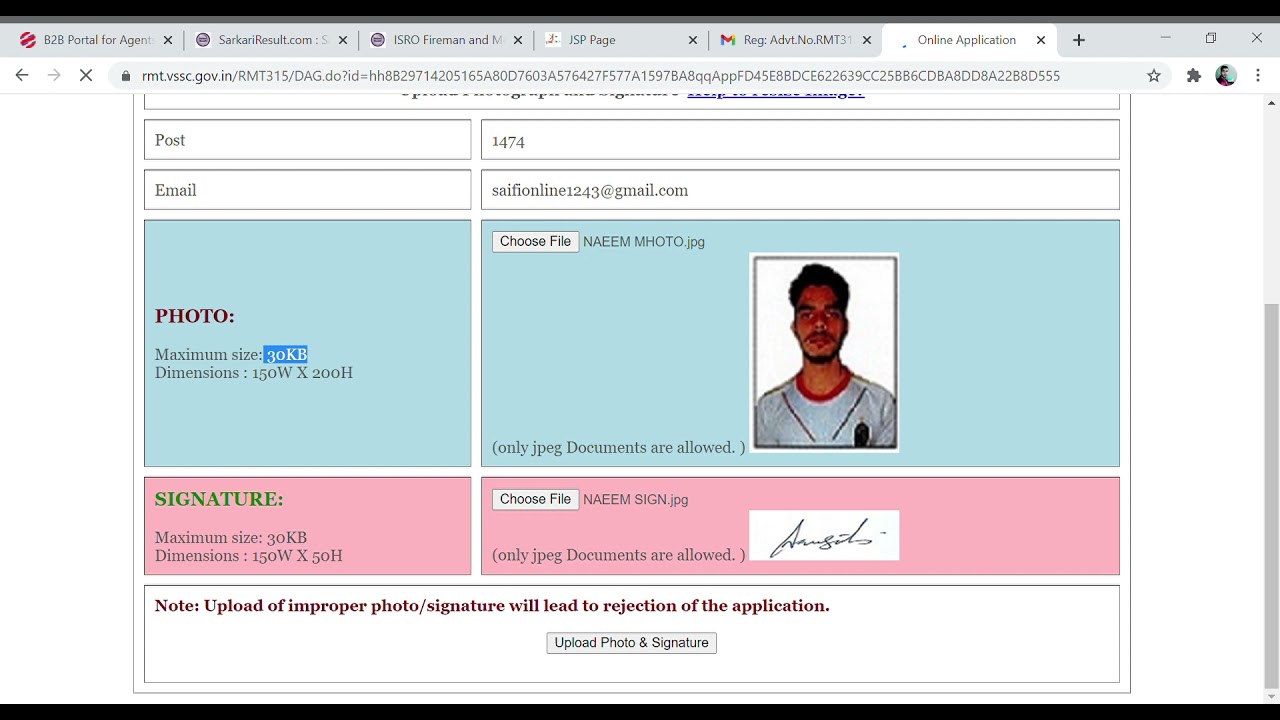The image size is (1280, 720).
Task: Open the extensions puzzle icon
Action: tap(1193, 75)
